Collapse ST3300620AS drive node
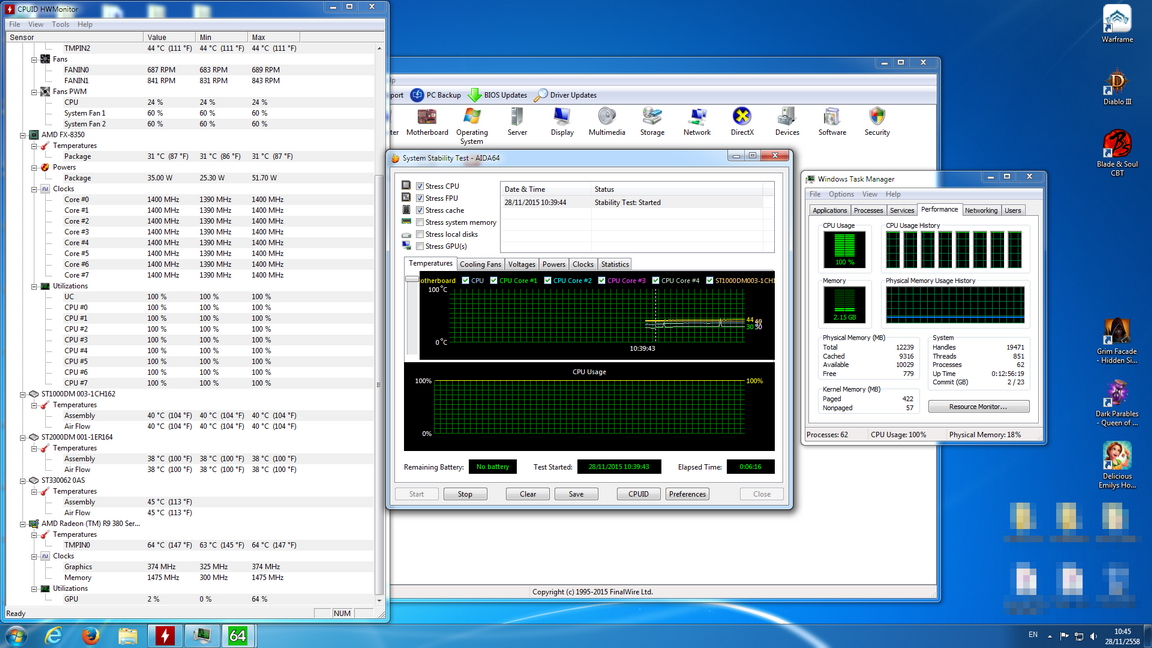The height and width of the screenshot is (648, 1152). tap(23, 480)
